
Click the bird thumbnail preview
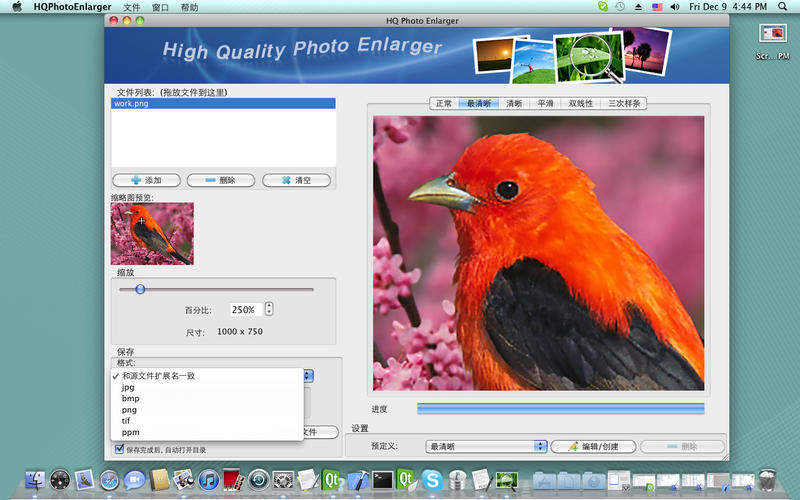[x=152, y=233]
